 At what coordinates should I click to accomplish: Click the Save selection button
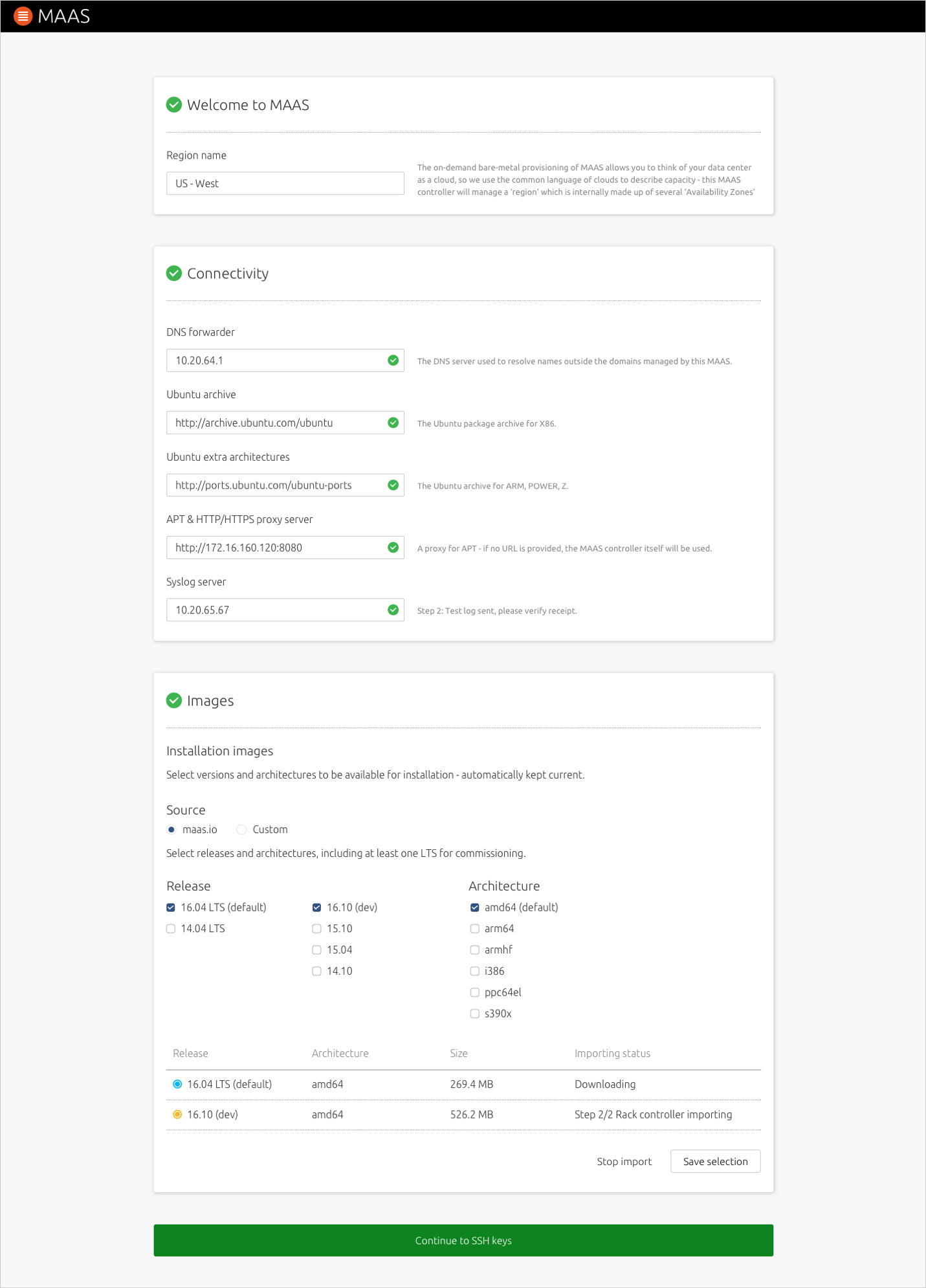(x=715, y=1162)
